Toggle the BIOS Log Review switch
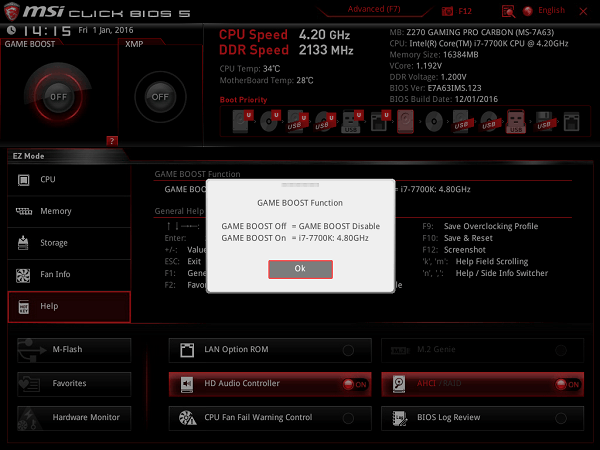 click(x=561, y=418)
